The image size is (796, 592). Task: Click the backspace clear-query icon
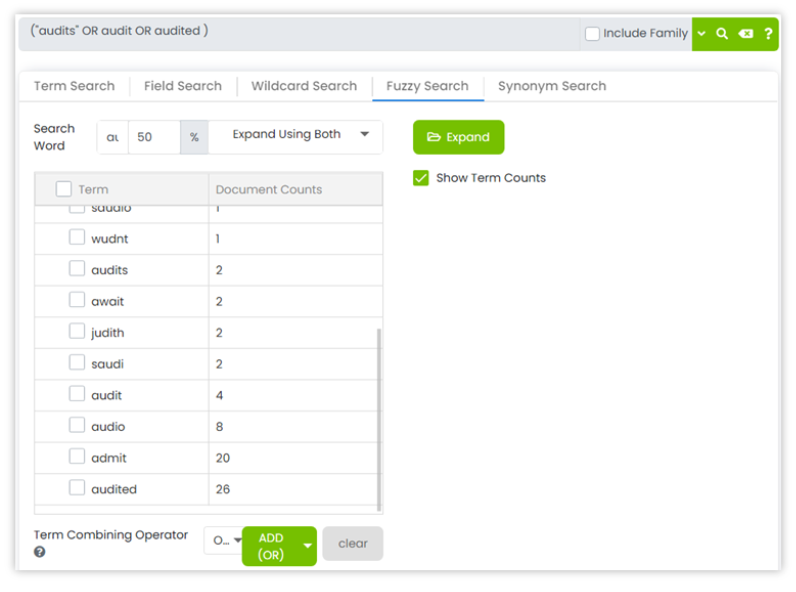pyautogui.click(x=745, y=34)
